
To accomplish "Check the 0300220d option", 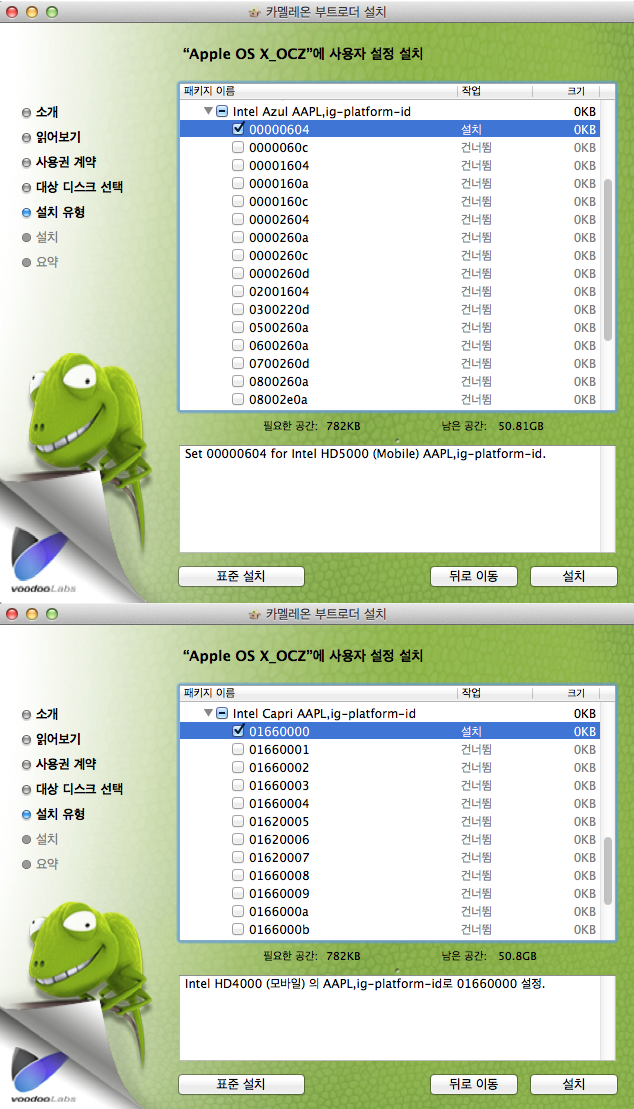I will pos(238,309).
